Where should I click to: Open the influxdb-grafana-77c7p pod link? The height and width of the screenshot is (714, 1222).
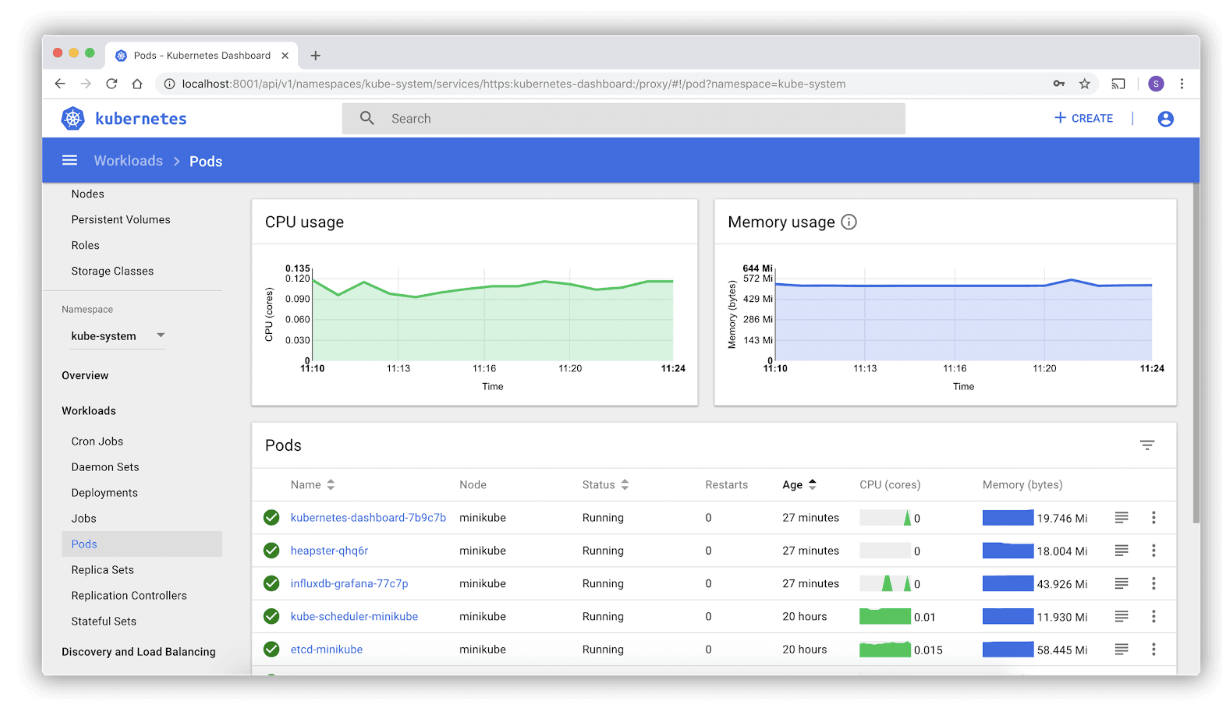click(349, 584)
